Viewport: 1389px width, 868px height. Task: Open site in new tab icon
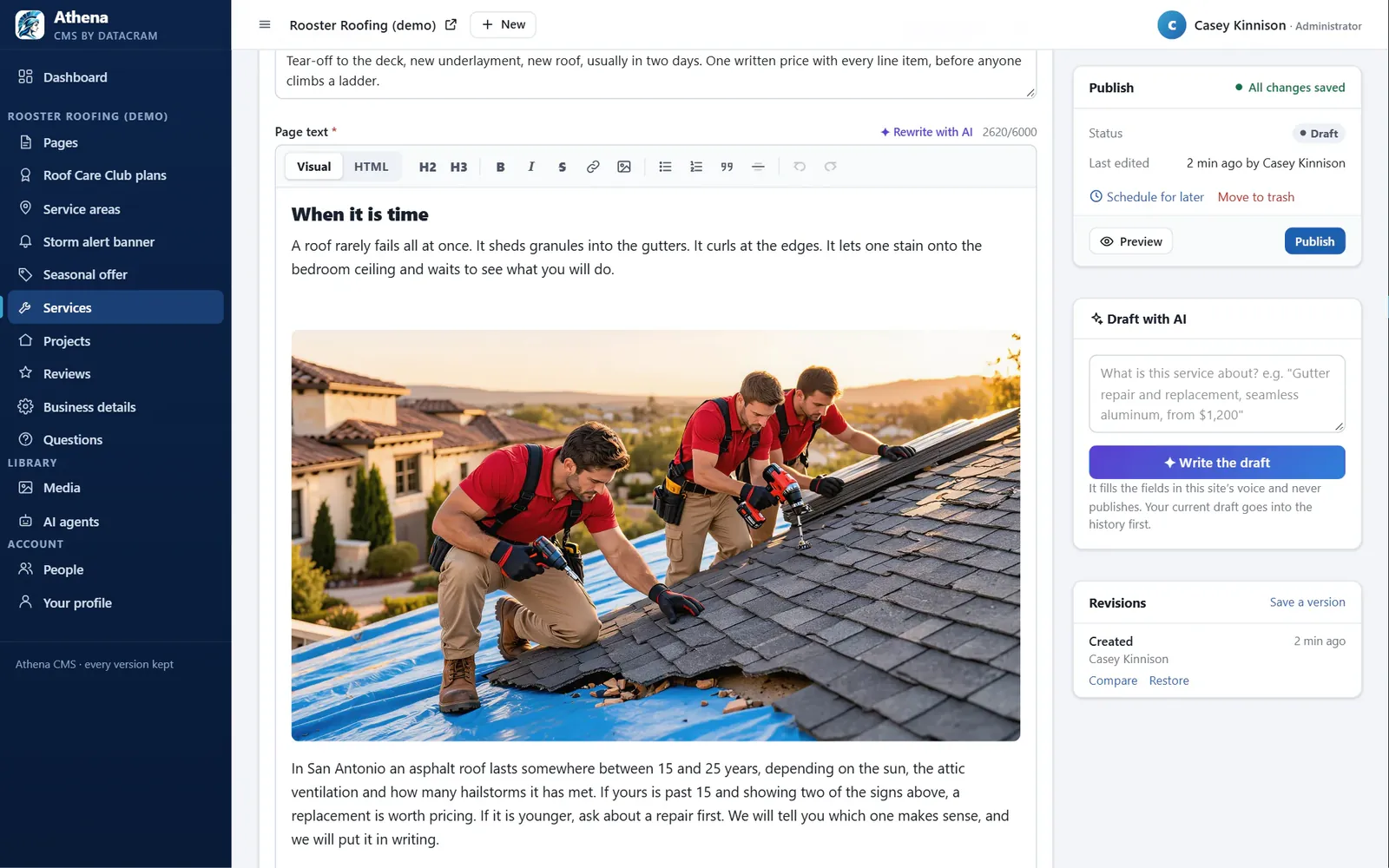[x=451, y=24]
